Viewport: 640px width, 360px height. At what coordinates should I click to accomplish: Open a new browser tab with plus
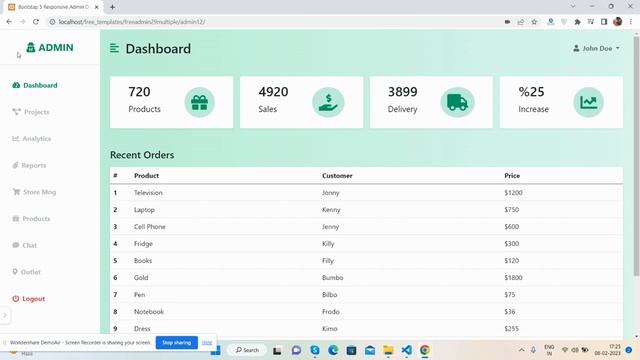tap(112, 7)
